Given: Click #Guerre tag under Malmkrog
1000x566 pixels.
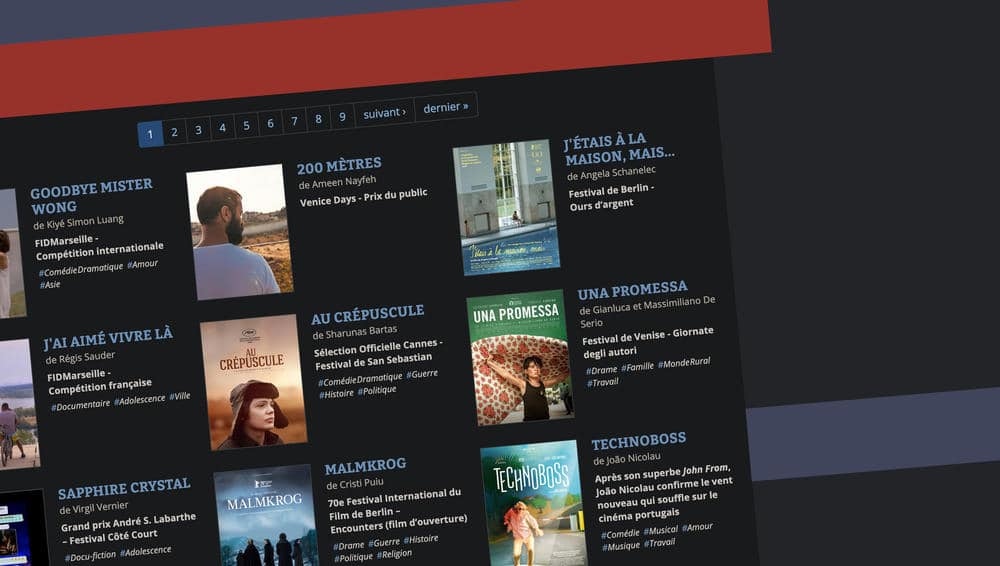Looking at the screenshot, I should coord(385,542).
